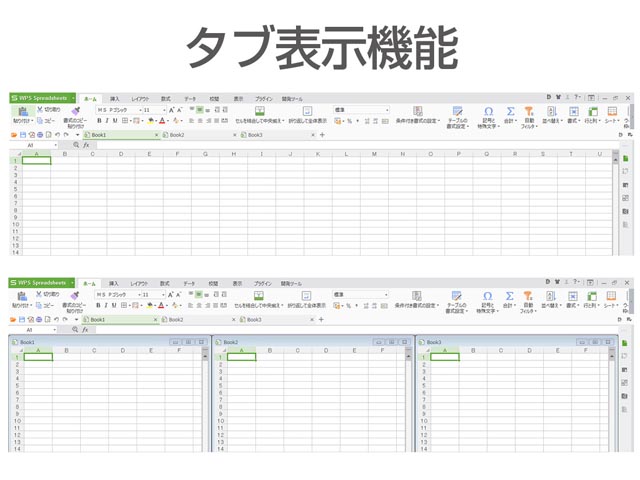Open the font name dropdown in lower window
Screen dimensions: 640x480
(140, 295)
